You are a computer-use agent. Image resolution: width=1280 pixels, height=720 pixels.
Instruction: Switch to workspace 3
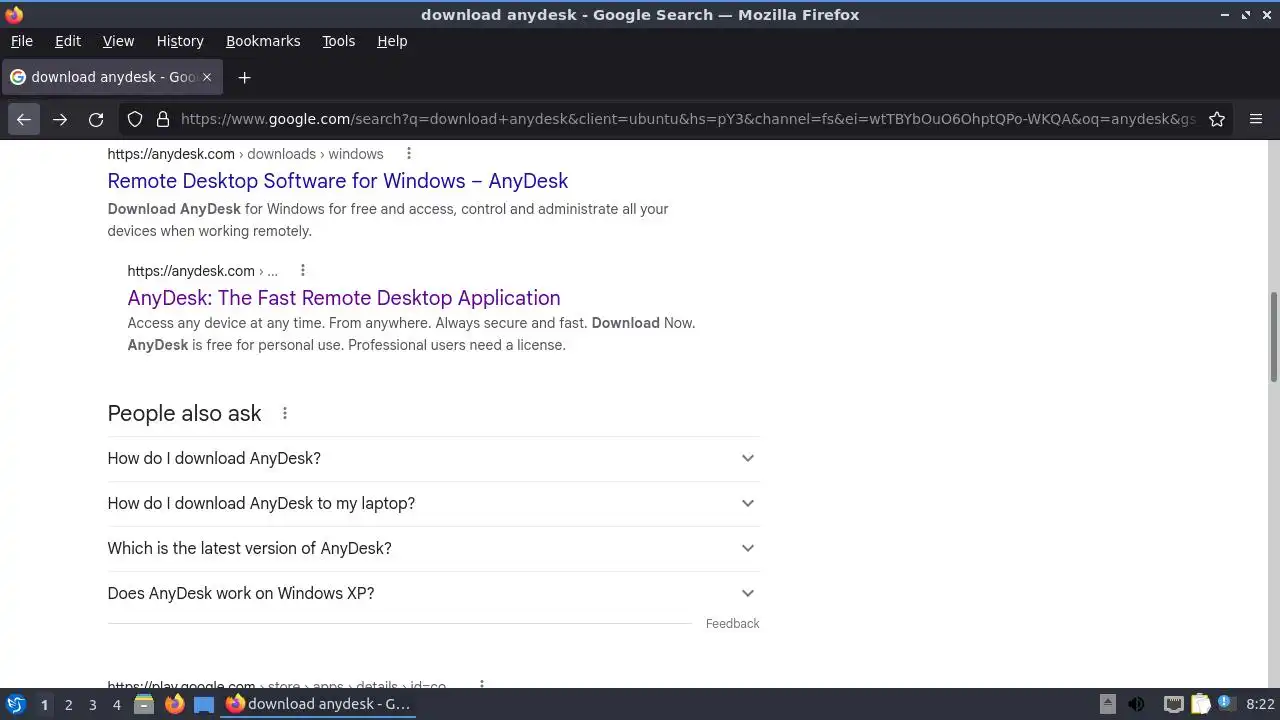coord(92,704)
